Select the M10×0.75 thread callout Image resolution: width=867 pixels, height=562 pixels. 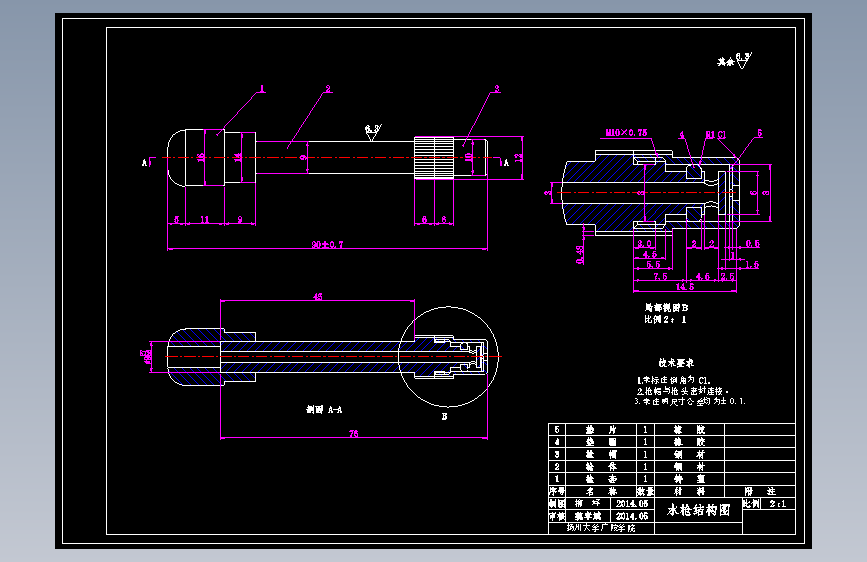[x=626, y=133]
